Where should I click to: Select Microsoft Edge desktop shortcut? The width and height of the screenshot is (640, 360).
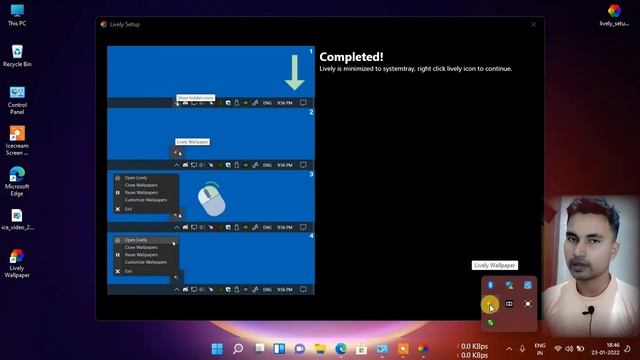pos(17,182)
